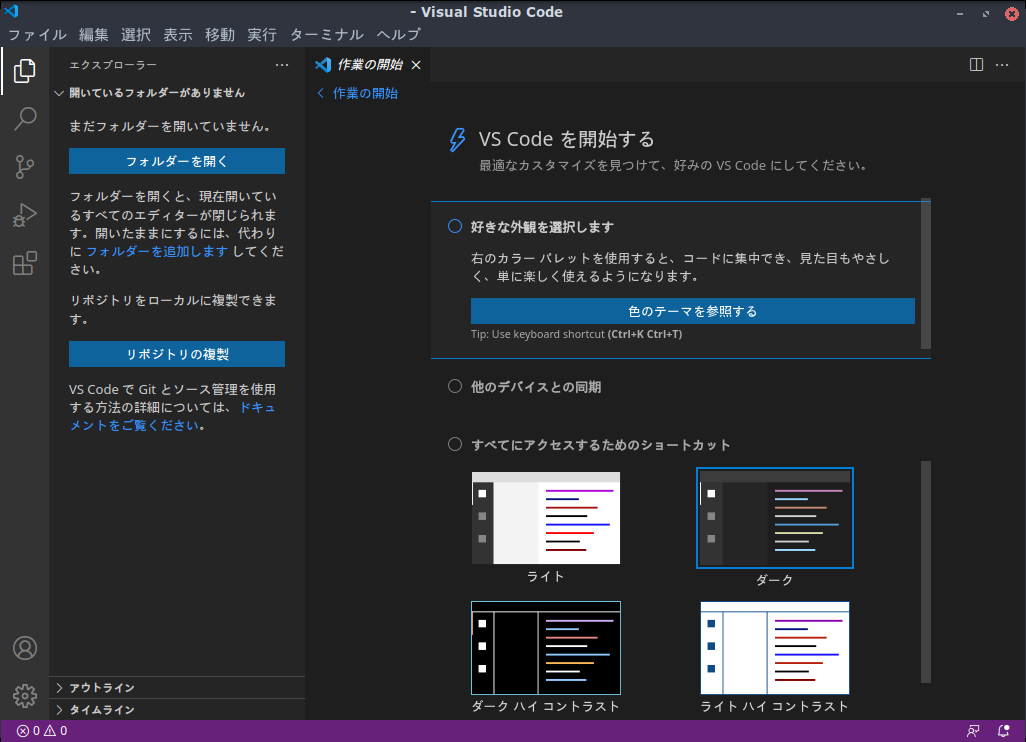
Task: Close the 作業の開始 tab
Action: [x=416, y=65]
